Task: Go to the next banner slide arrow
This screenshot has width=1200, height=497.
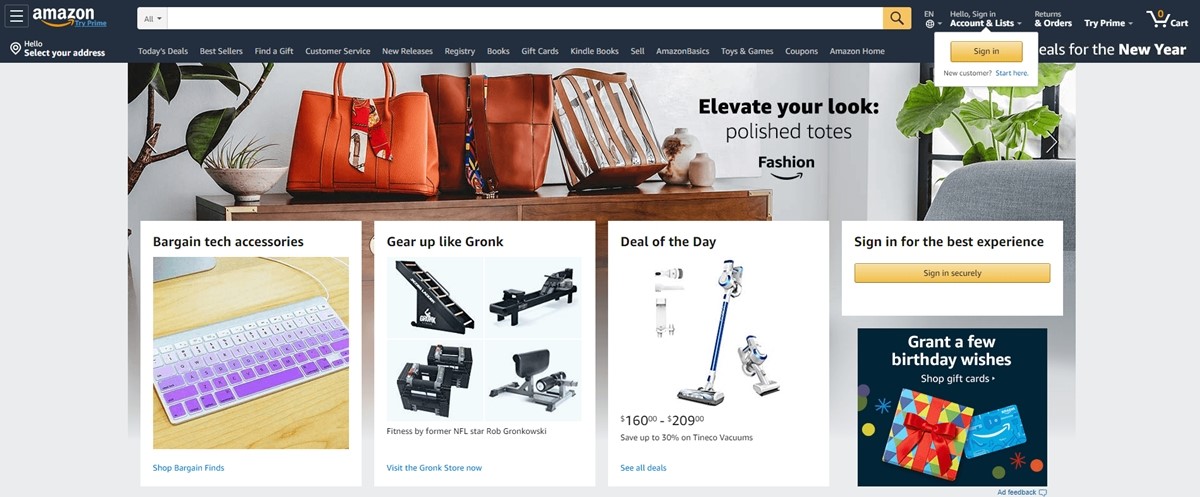Action: click(x=1051, y=143)
